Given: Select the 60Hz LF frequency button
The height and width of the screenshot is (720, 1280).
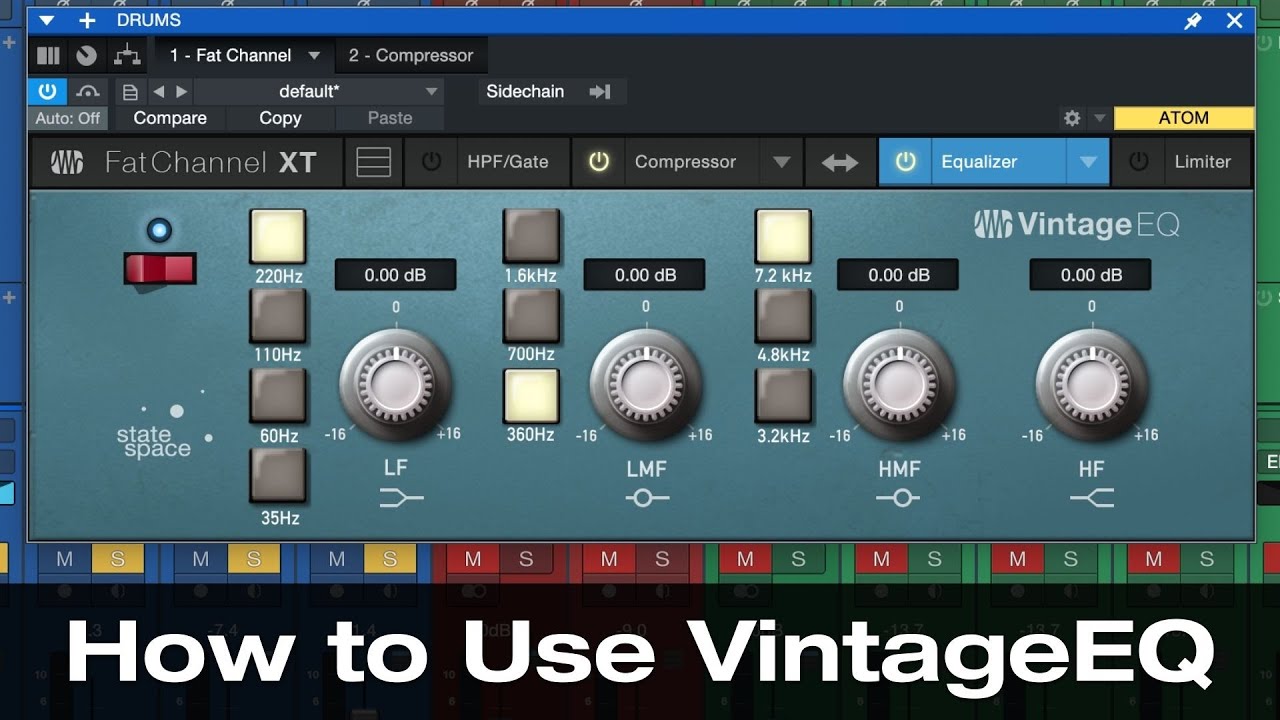Looking at the screenshot, I should 277,396.
